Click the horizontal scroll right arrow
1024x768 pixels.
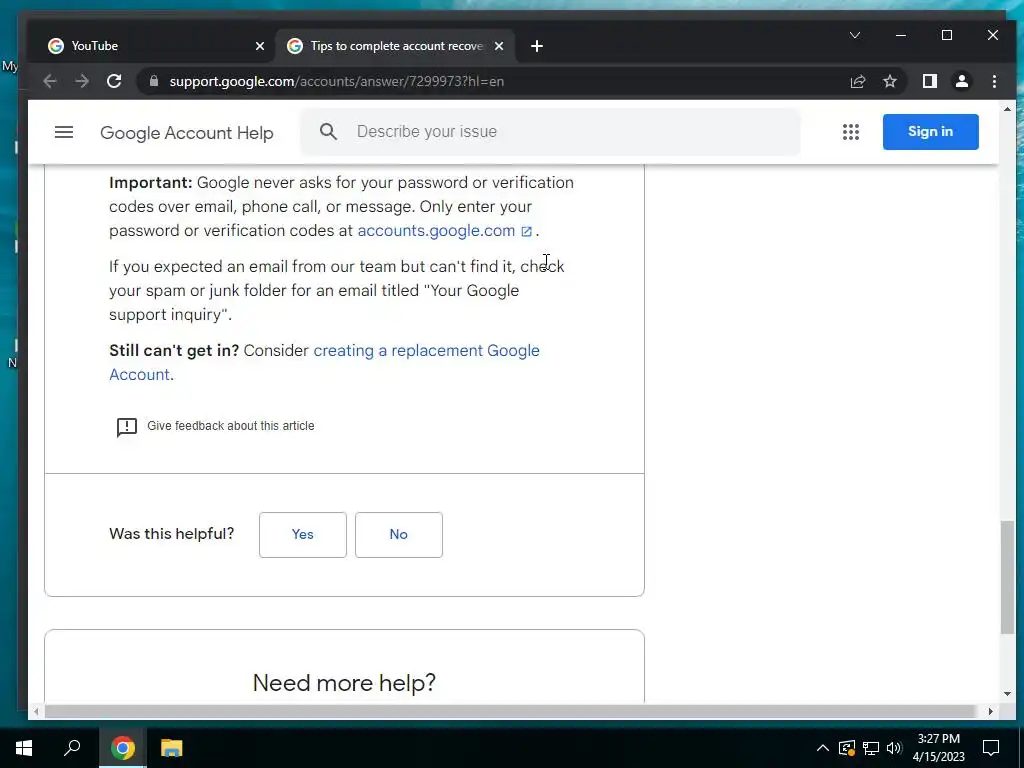click(x=991, y=711)
